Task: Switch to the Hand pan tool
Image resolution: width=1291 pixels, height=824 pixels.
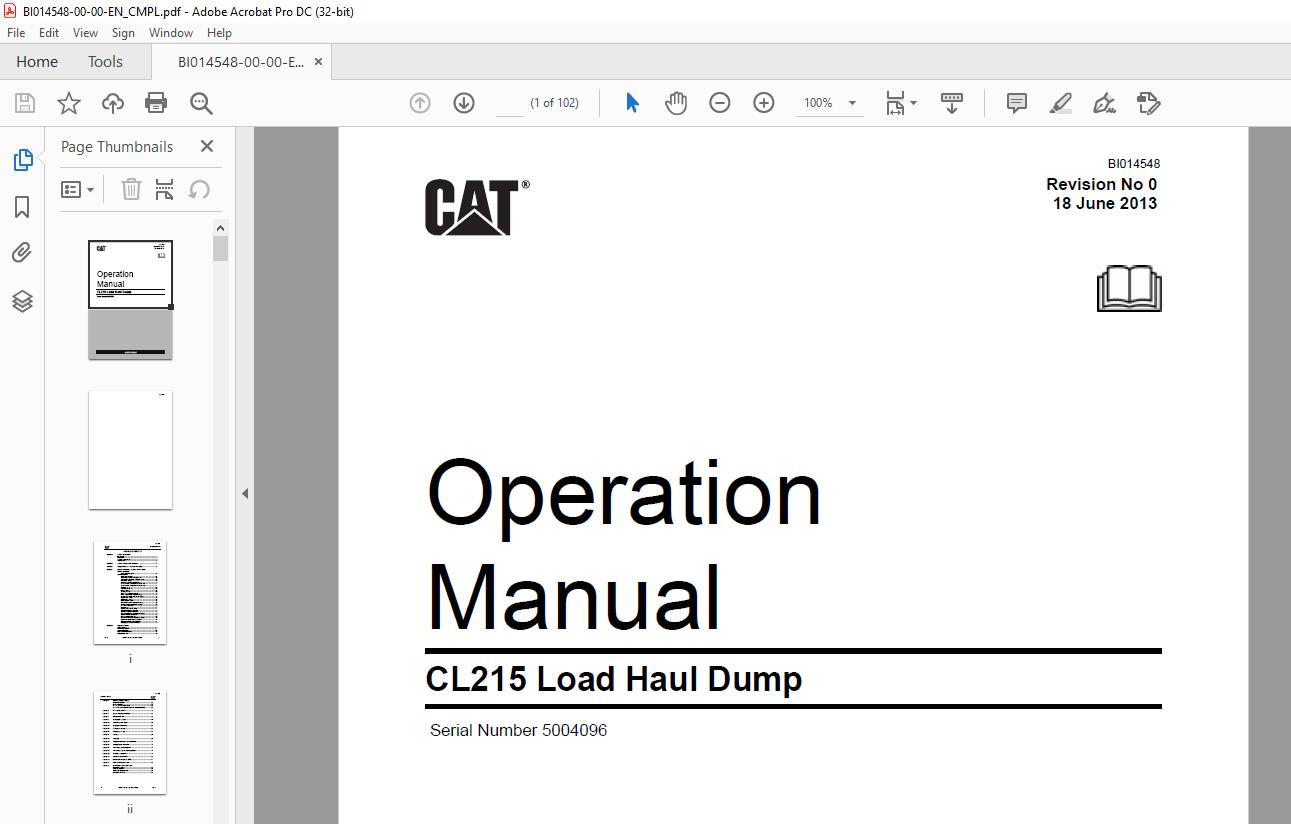Action: (677, 103)
